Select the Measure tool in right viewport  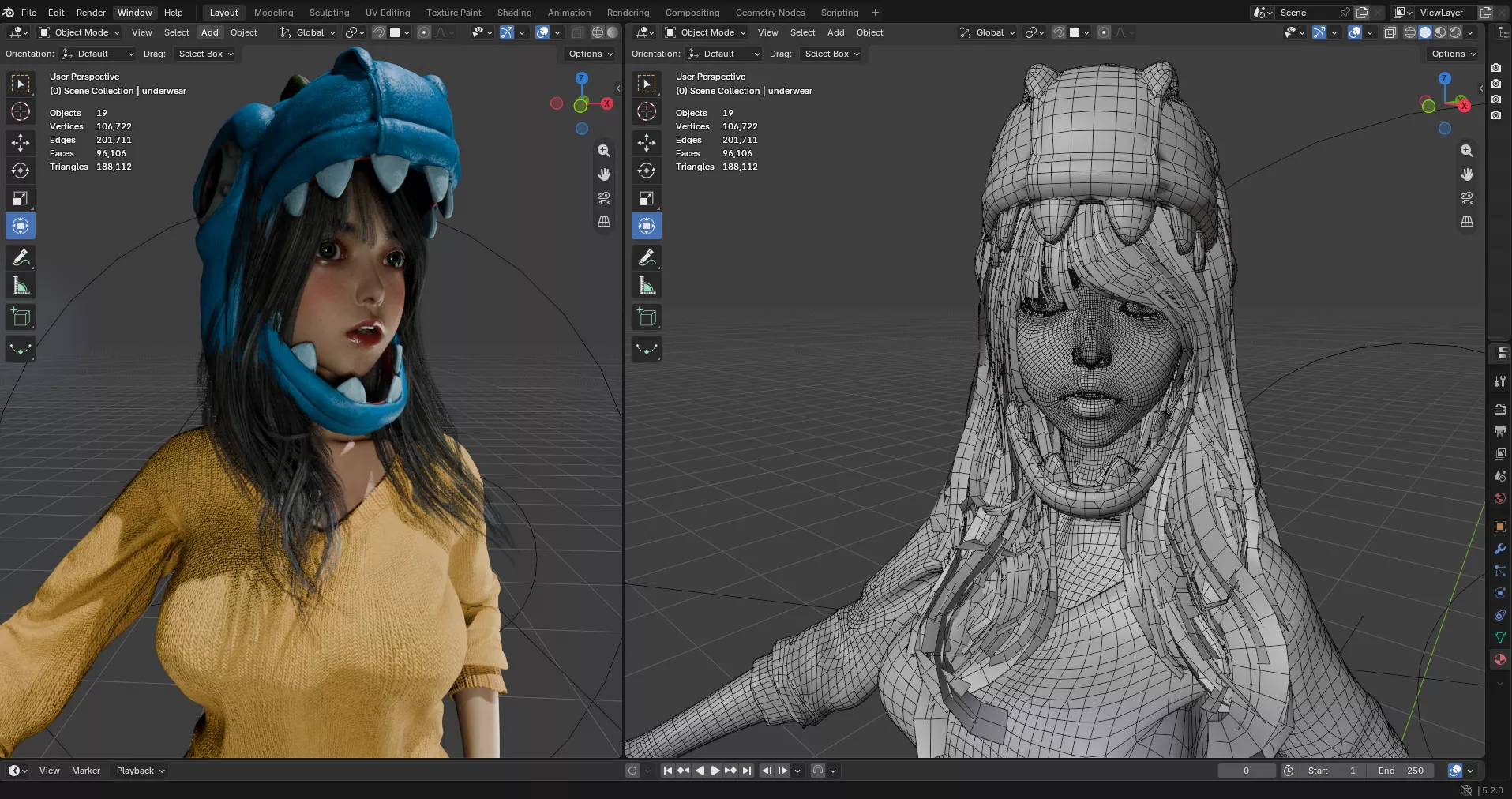click(x=647, y=286)
